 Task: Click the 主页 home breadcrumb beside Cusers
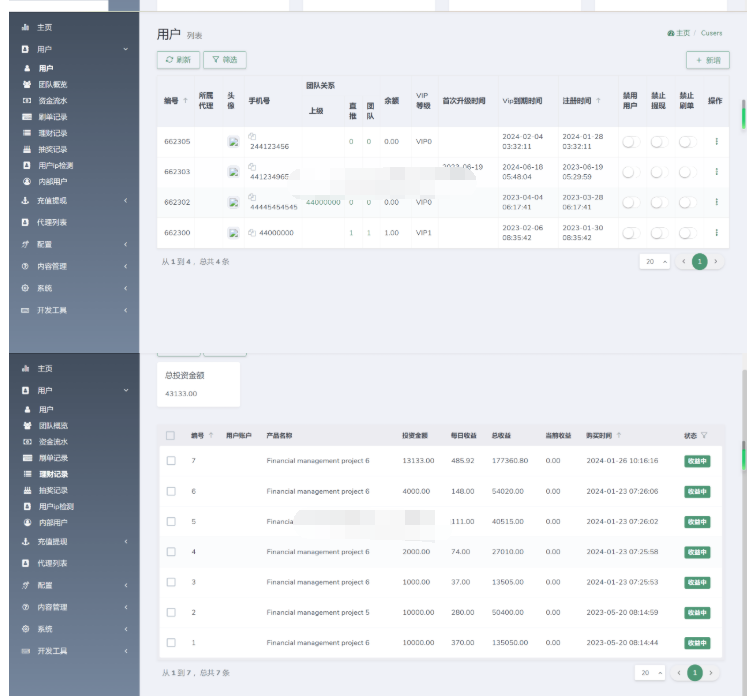pos(679,33)
